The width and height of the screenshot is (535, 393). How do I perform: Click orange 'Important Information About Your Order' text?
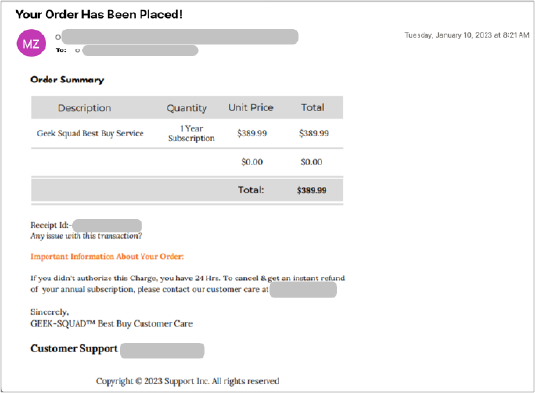pyautogui.click(x=107, y=256)
